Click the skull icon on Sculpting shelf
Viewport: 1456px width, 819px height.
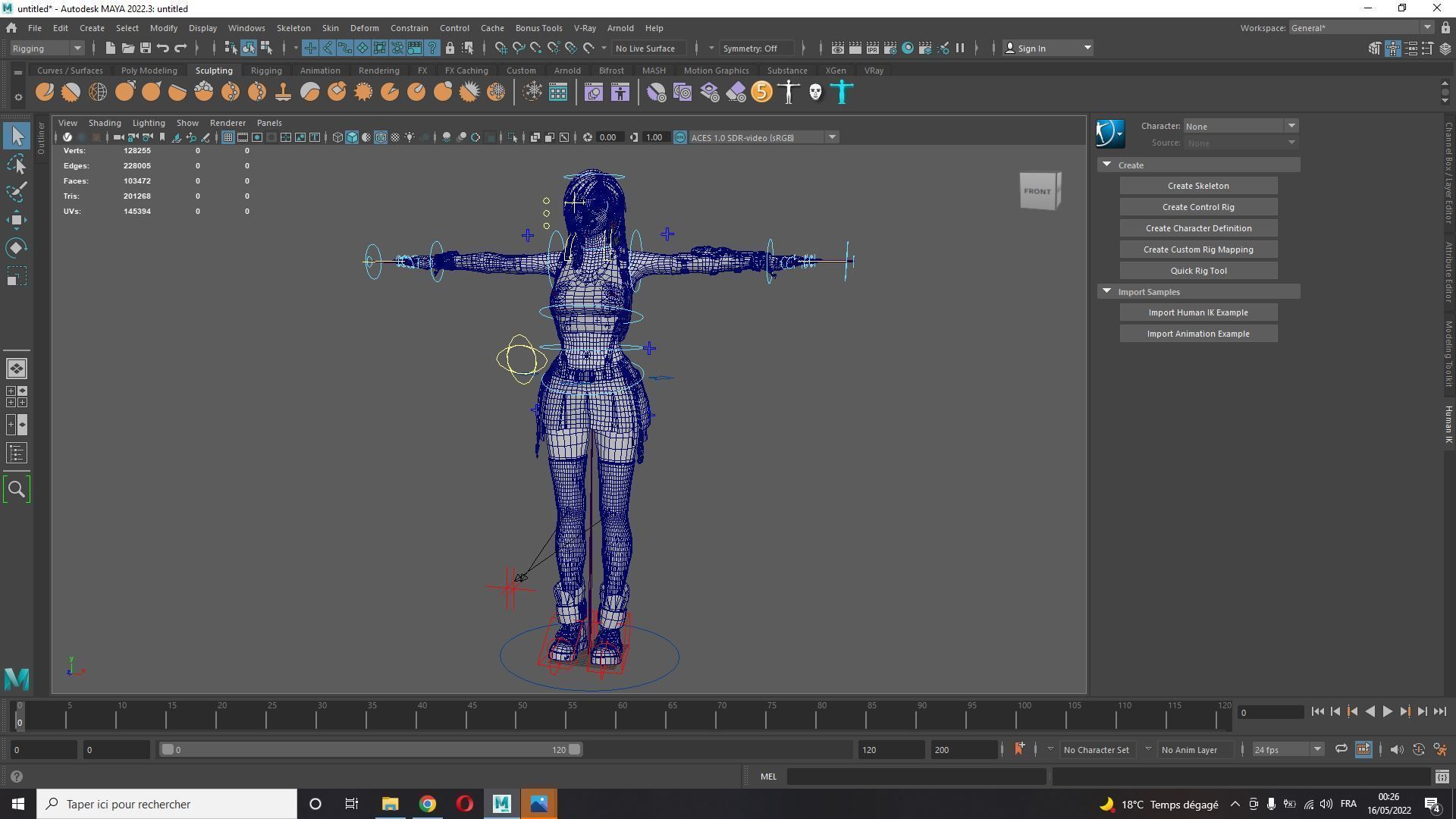tap(815, 93)
